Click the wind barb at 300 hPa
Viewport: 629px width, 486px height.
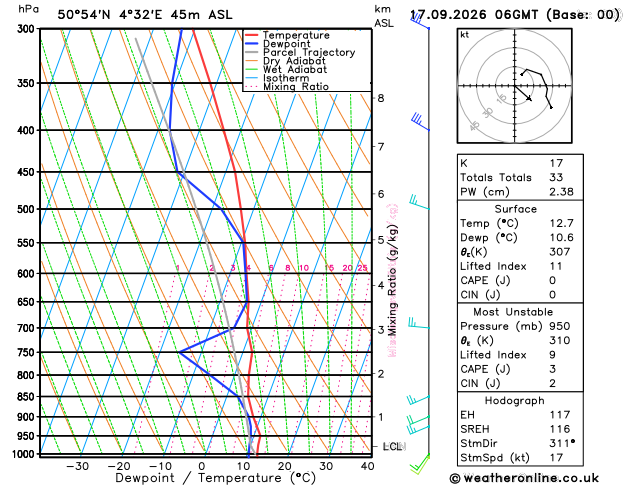(x=420, y=21)
